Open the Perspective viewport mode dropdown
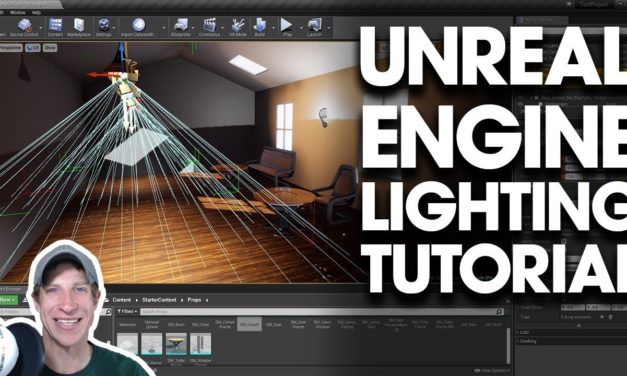Viewport: 627px width, 376px height. click(11, 48)
